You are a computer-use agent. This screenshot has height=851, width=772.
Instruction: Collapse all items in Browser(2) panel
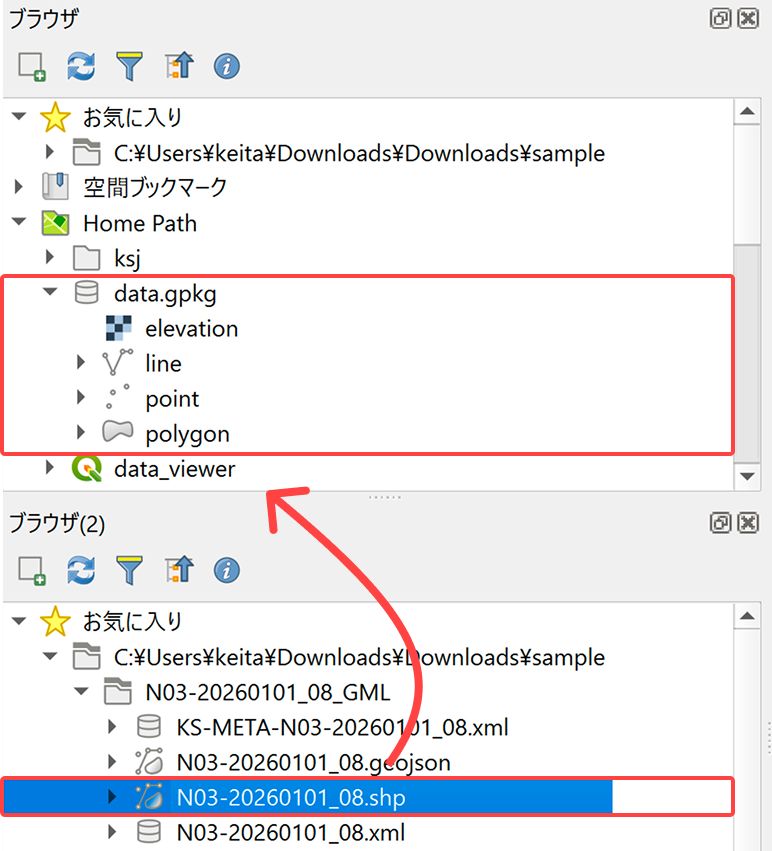pyautogui.click(x=179, y=570)
